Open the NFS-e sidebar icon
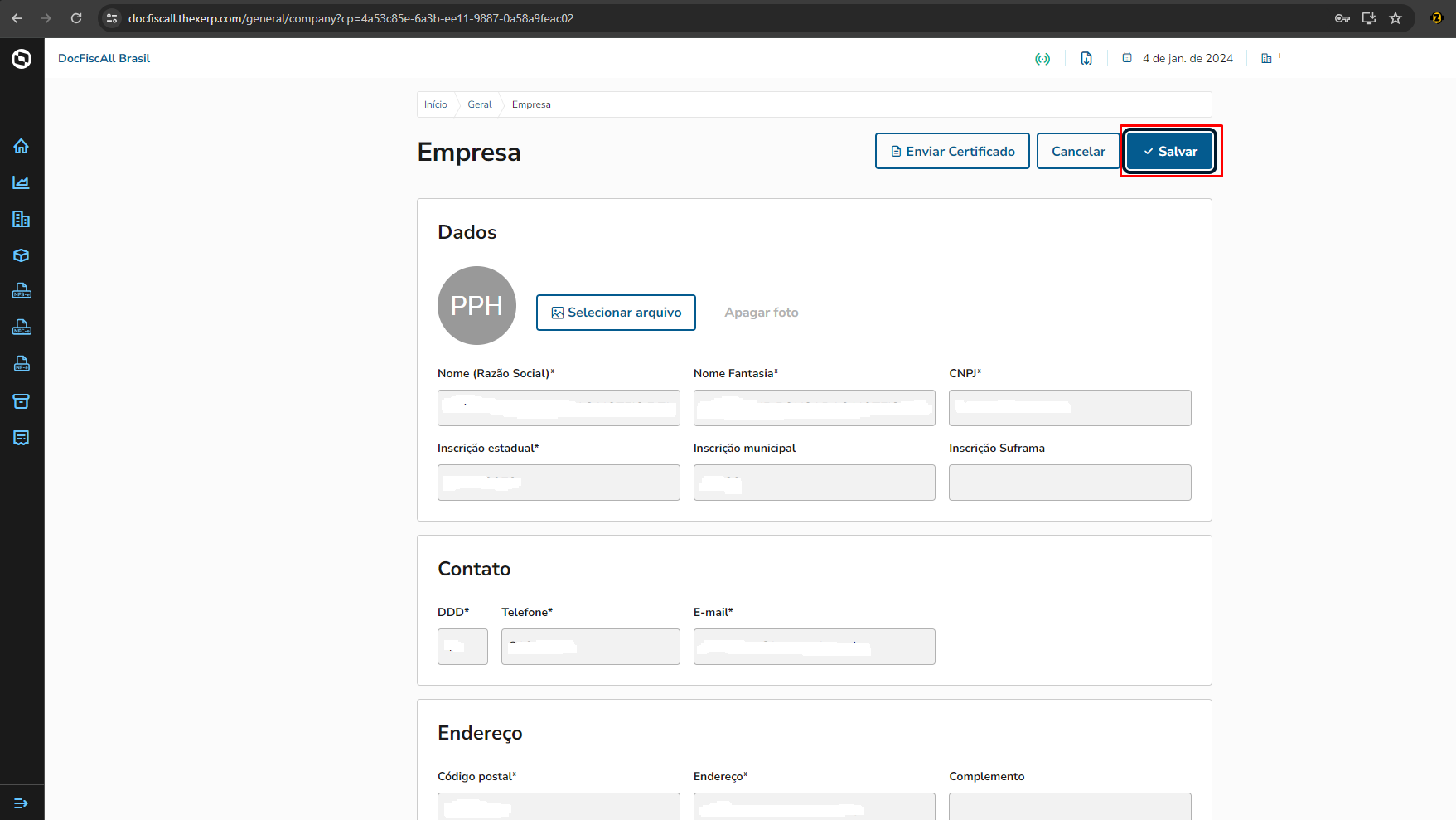Screen dimensions: 1456x820 point(22,291)
